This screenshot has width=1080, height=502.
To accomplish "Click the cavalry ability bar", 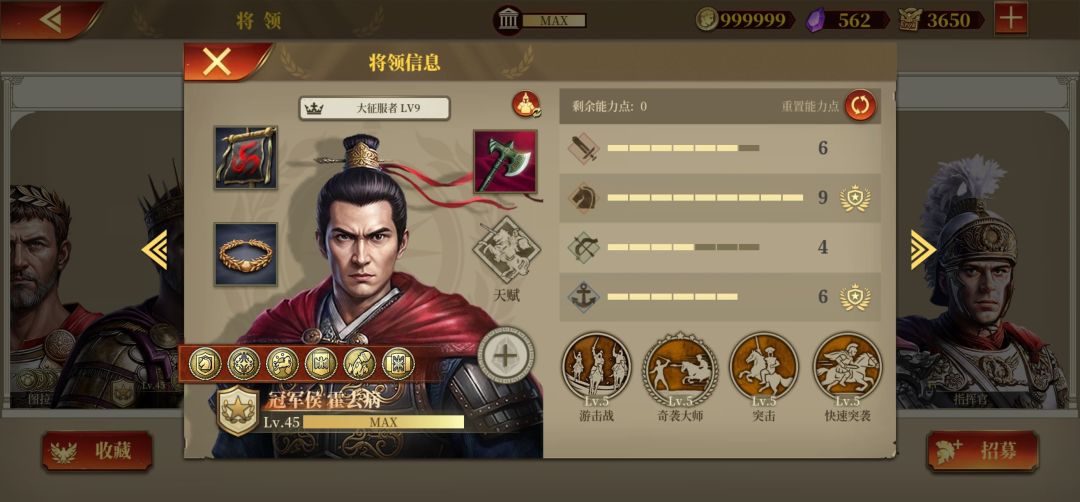I will pyautogui.click(x=720, y=198).
